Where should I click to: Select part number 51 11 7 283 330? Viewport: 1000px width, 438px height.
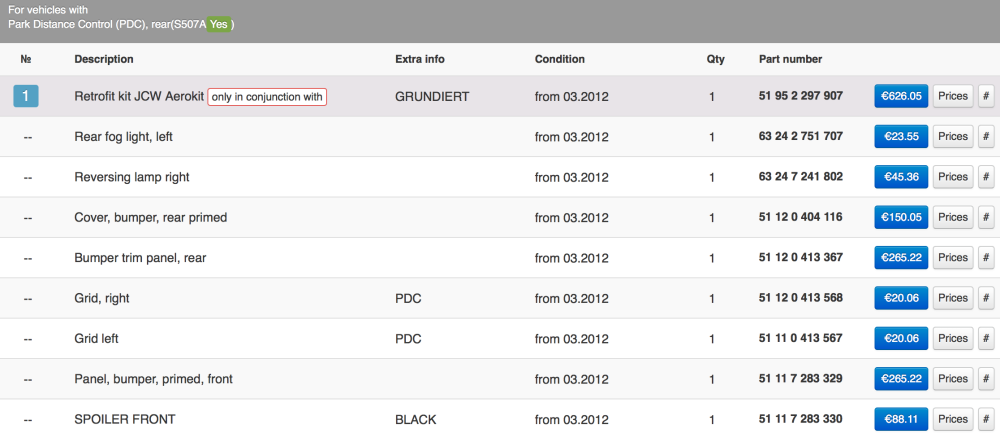(801, 418)
